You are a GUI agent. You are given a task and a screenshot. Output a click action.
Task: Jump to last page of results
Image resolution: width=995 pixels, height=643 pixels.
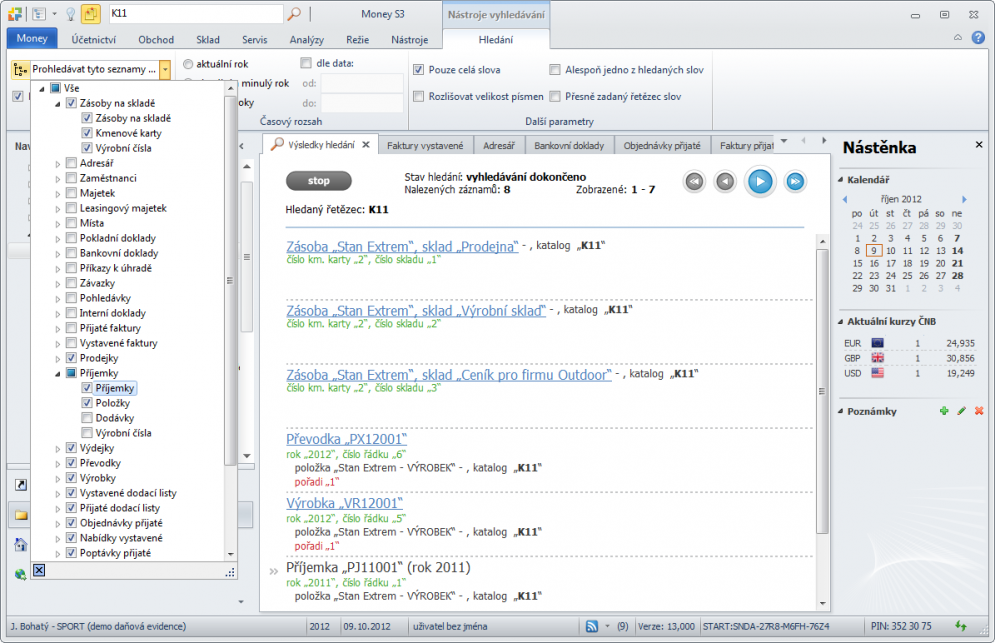tap(794, 182)
